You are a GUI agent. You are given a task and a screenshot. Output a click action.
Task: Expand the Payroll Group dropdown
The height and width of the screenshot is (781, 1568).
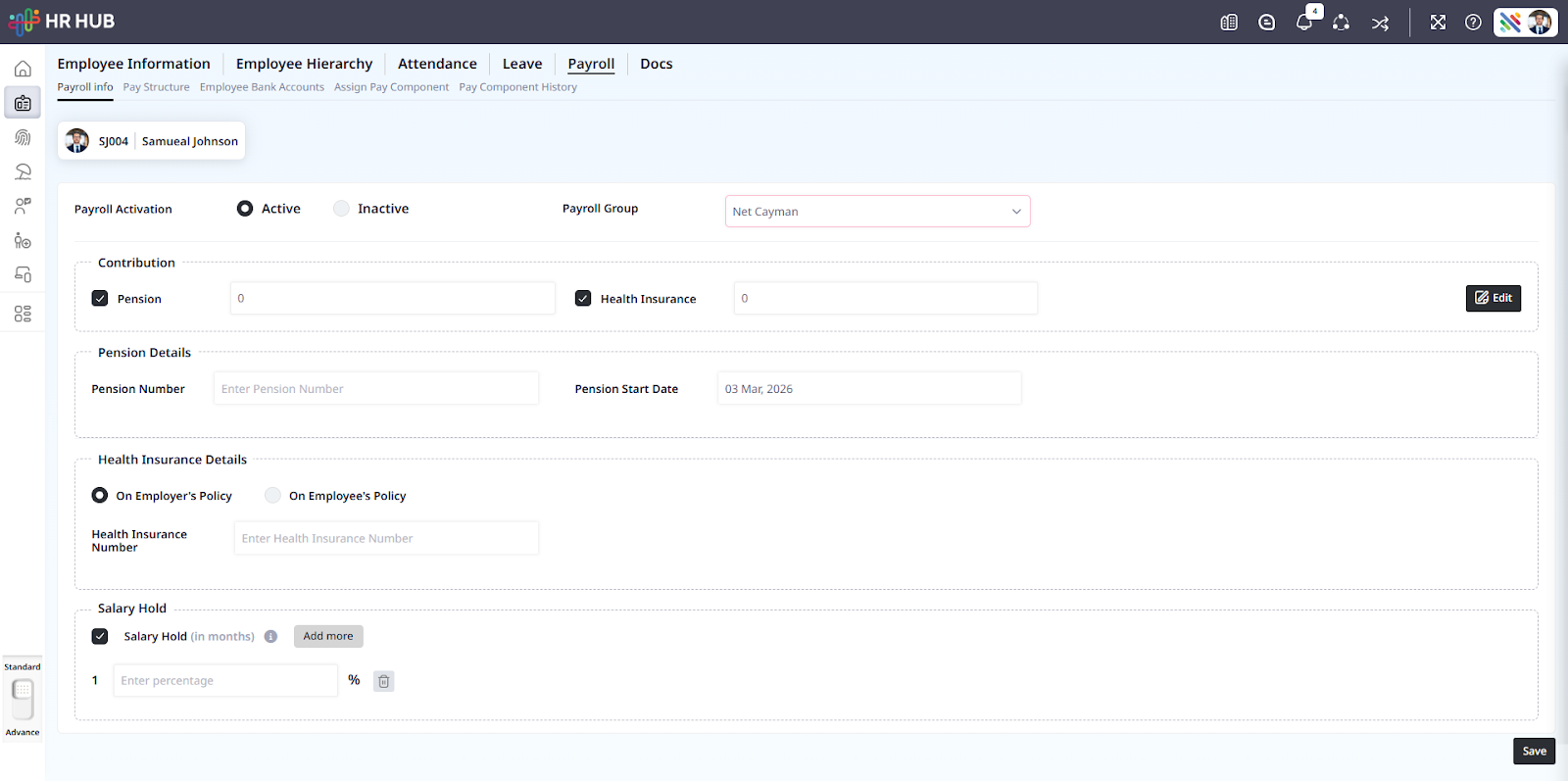pos(877,212)
